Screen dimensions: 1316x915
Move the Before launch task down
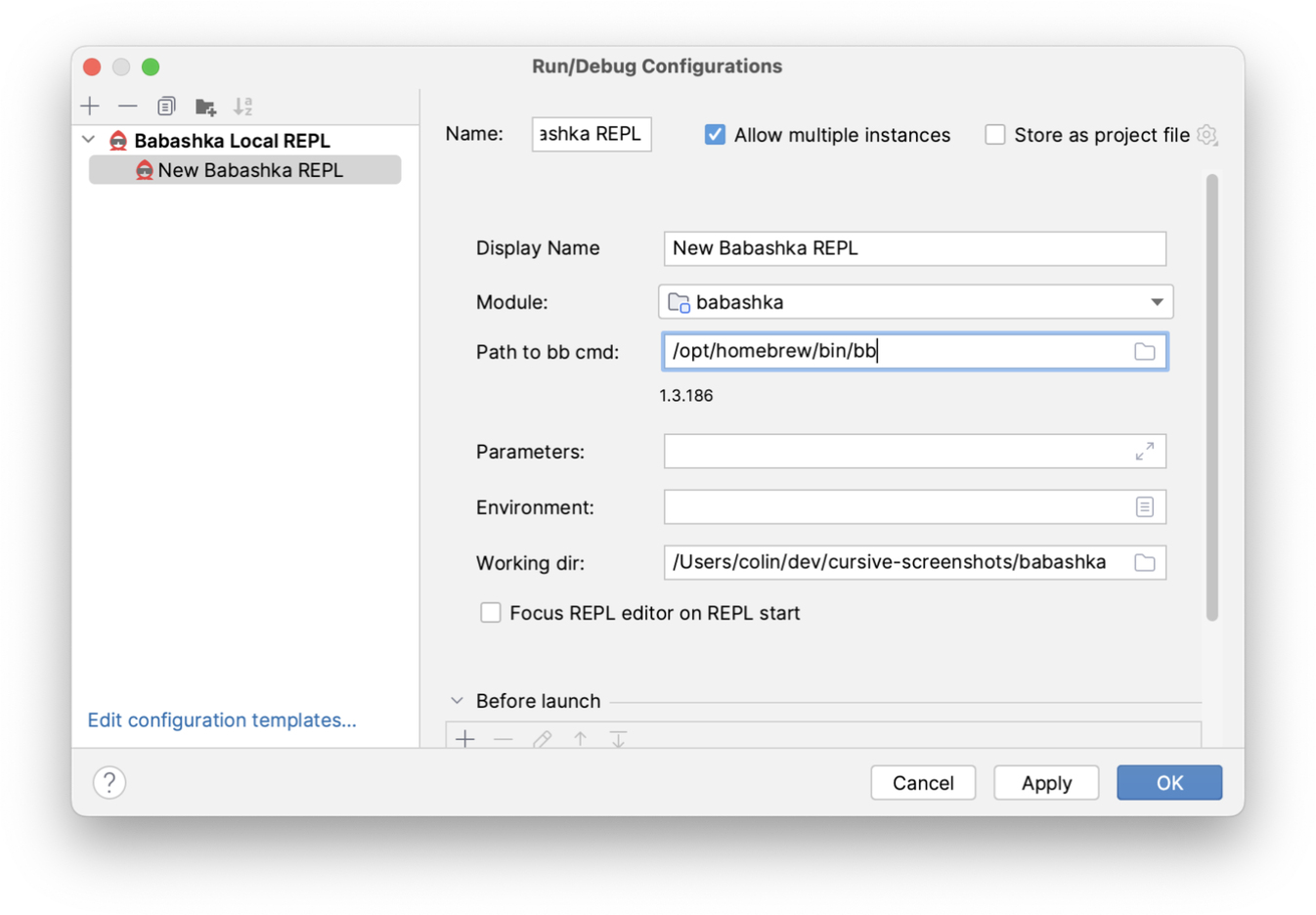619,739
